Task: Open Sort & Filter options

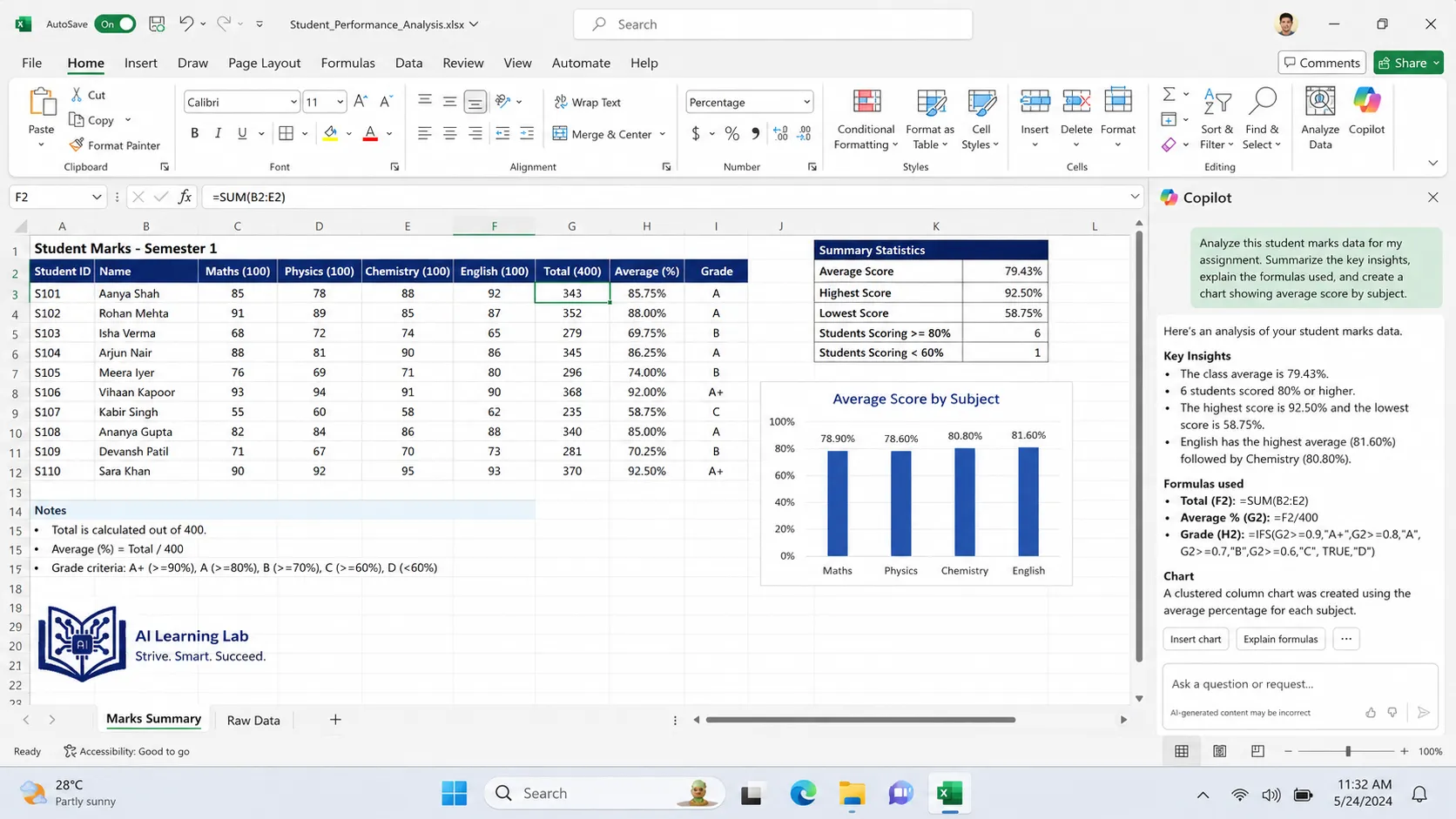Action: point(1217,119)
